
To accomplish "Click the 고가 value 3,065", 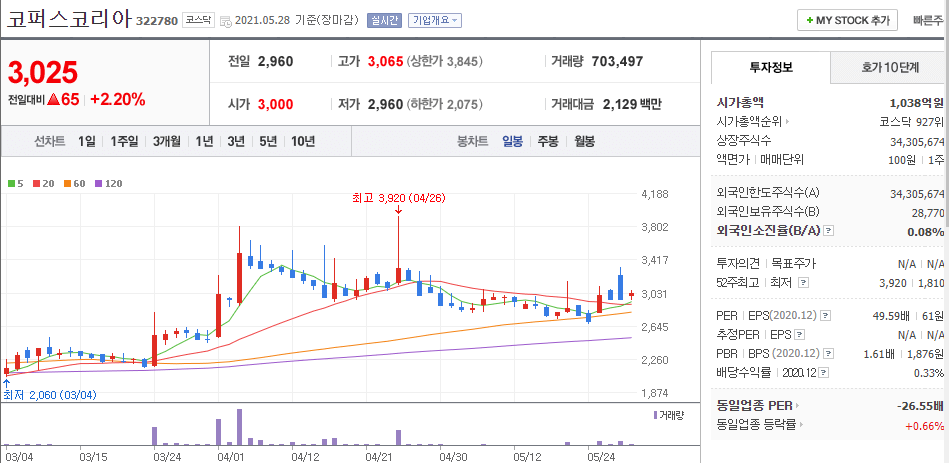I will pos(386,61).
